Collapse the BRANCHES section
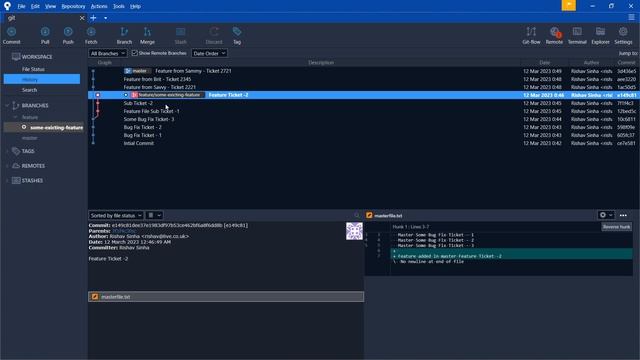This screenshot has height=360, width=640. click(7, 105)
